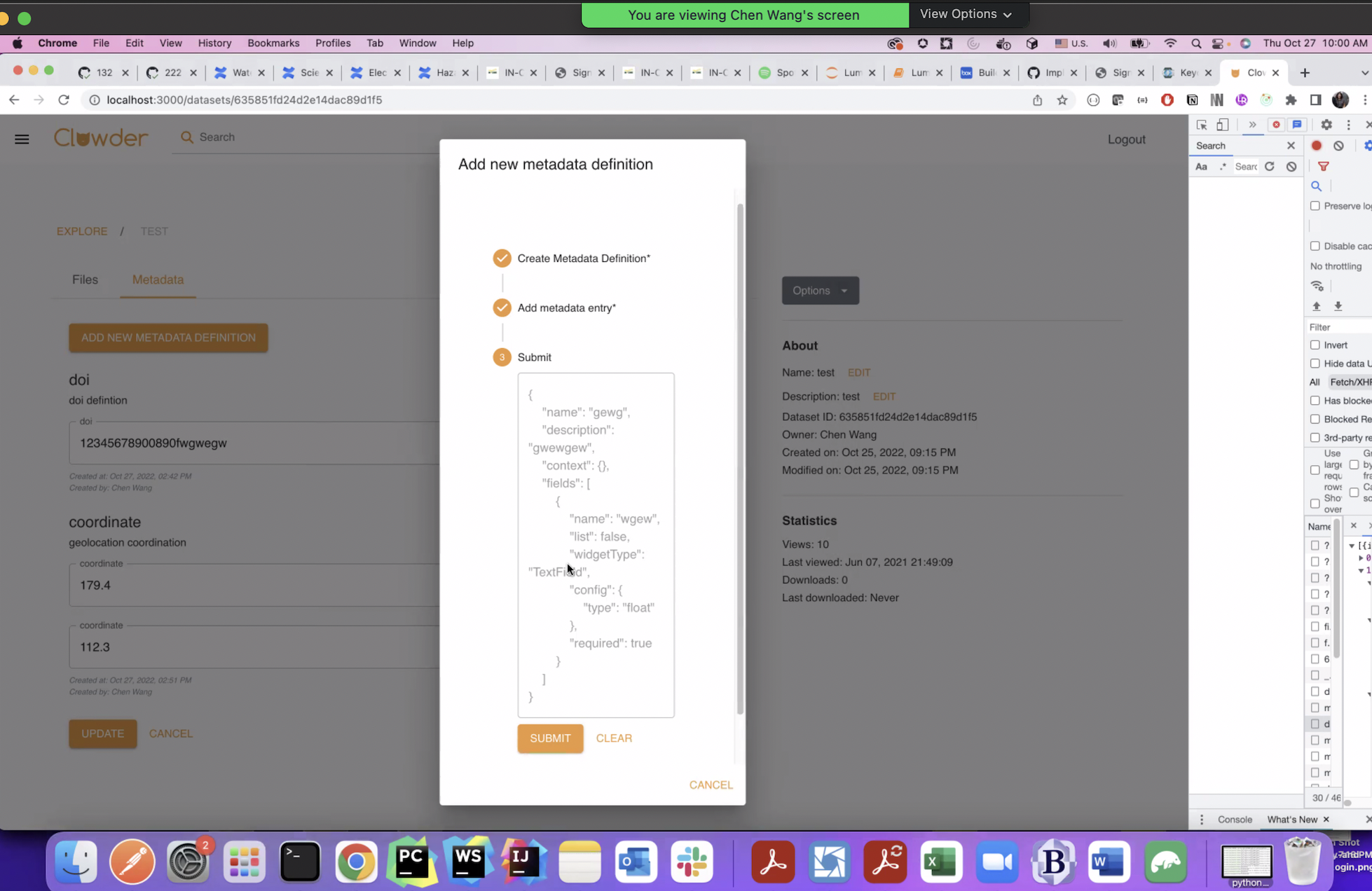
Task: Switch to Files tab
Action: pyautogui.click(x=85, y=279)
